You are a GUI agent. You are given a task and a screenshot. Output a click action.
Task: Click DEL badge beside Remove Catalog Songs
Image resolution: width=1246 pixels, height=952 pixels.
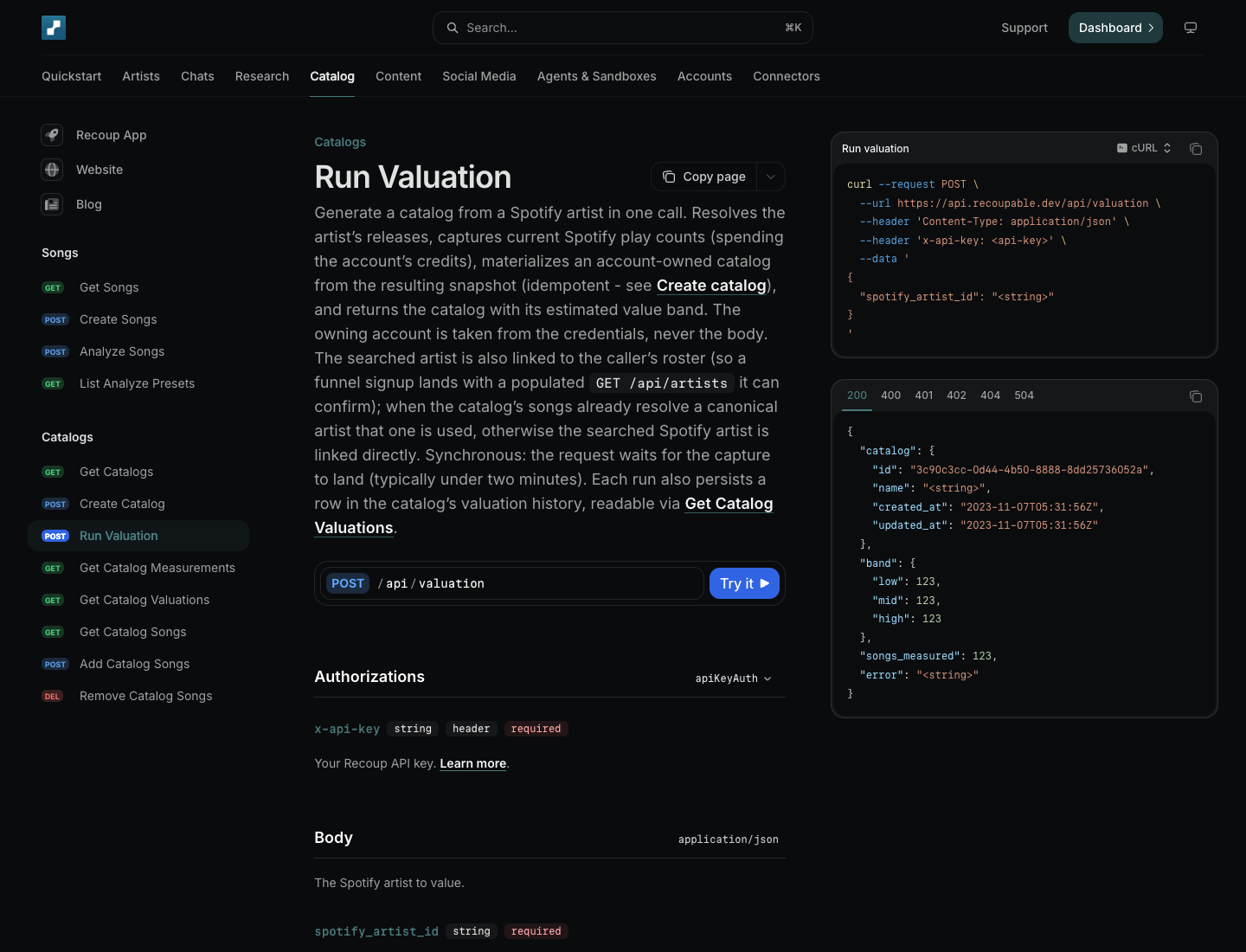click(x=53, y=697)
